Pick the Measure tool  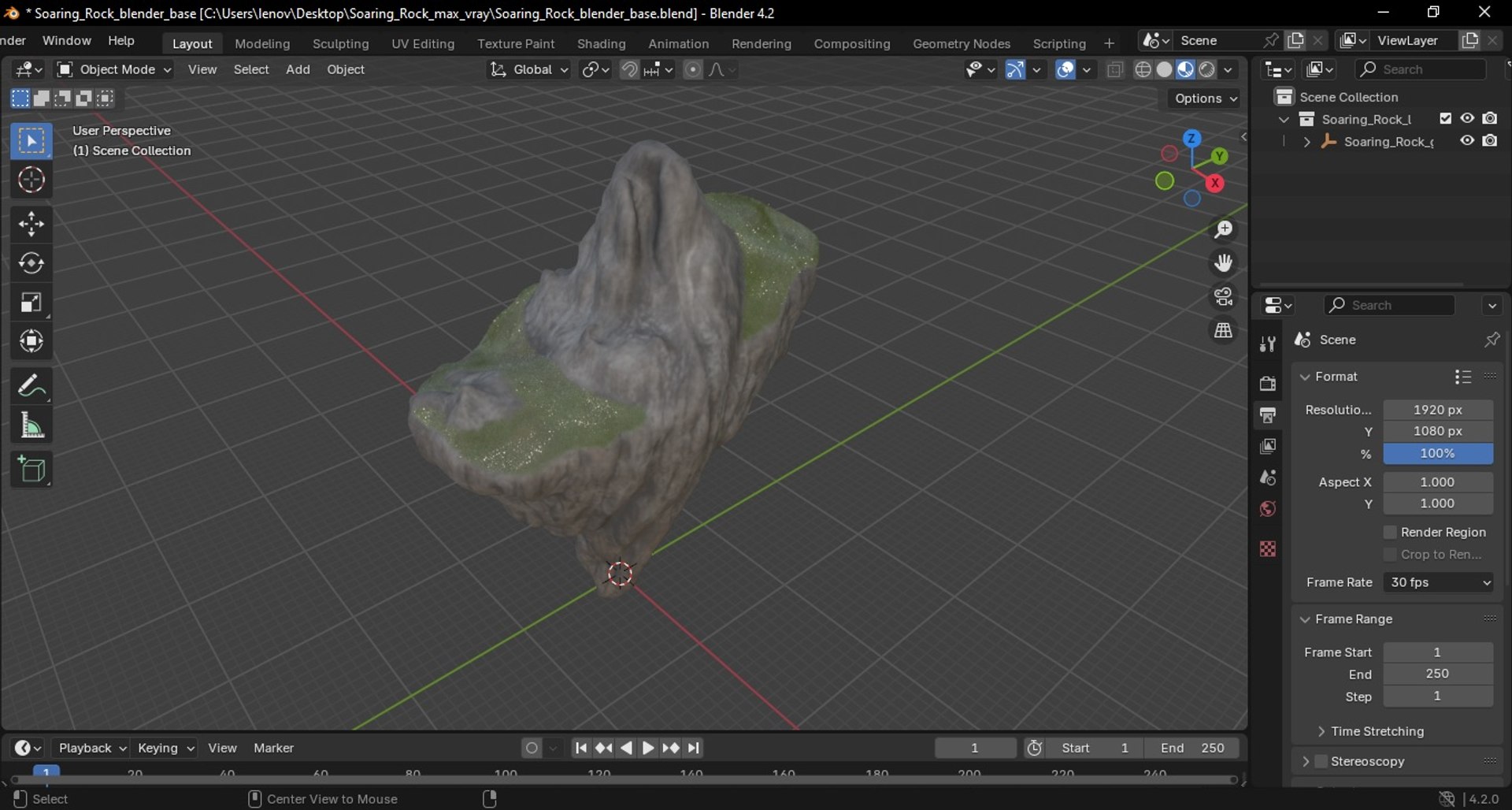pos(31,425)
